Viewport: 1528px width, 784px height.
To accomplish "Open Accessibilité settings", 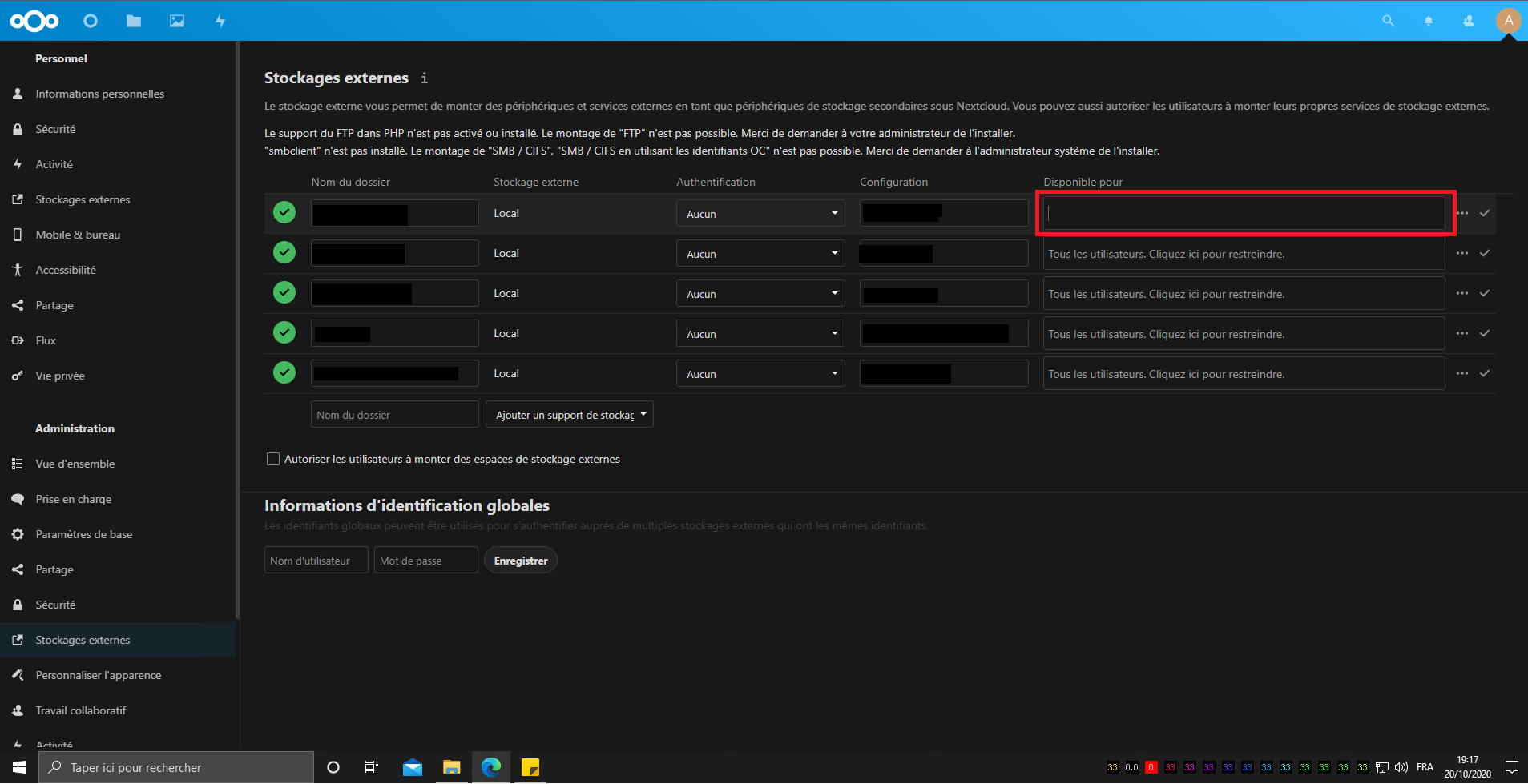I will coord(66,270).
